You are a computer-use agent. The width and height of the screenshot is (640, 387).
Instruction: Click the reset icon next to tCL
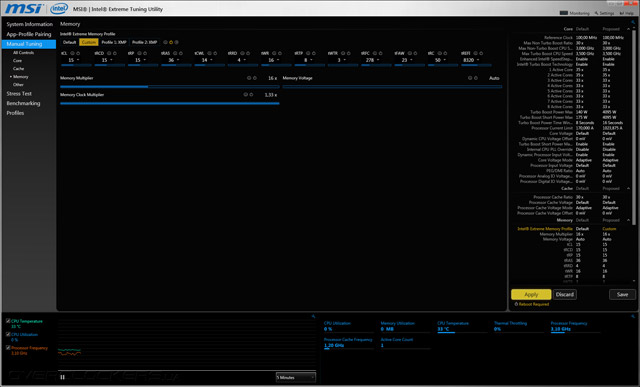pos(78,53)
